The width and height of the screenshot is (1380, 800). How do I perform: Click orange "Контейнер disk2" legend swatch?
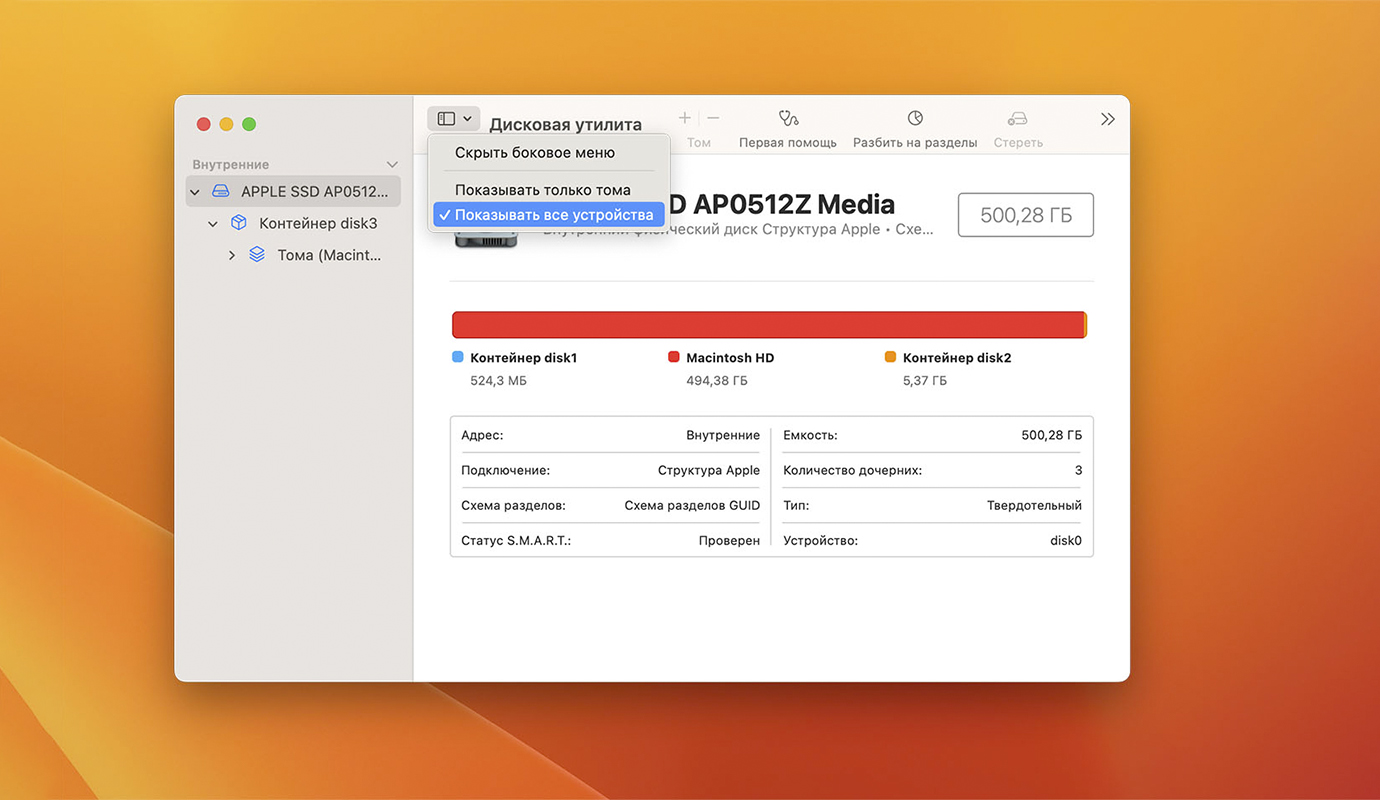coord(890,357)
